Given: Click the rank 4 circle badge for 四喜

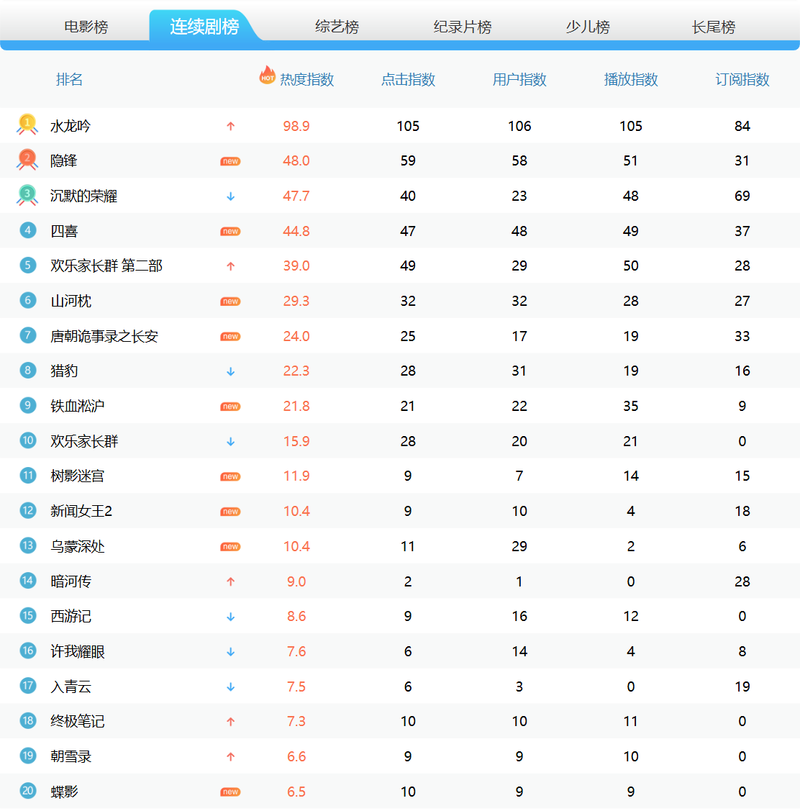Looking at the screenshot, I should click(28, 231).
